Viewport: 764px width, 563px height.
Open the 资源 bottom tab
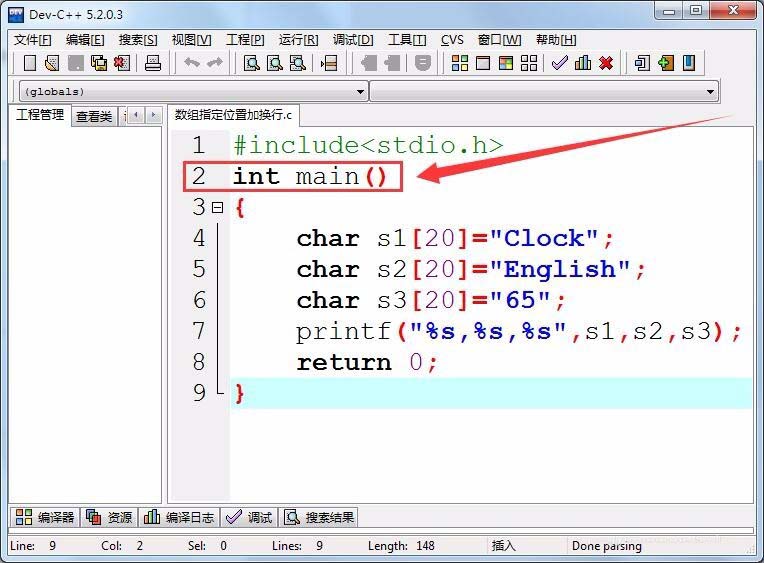(x=110, y=517)
